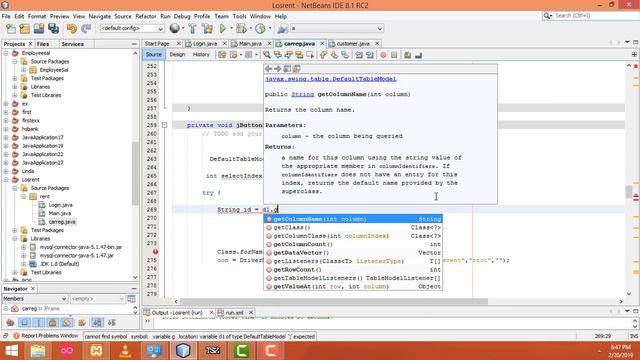Click the Open Project toolbar icon
Screen dimensions: 640x360
[x=39, y=29]
